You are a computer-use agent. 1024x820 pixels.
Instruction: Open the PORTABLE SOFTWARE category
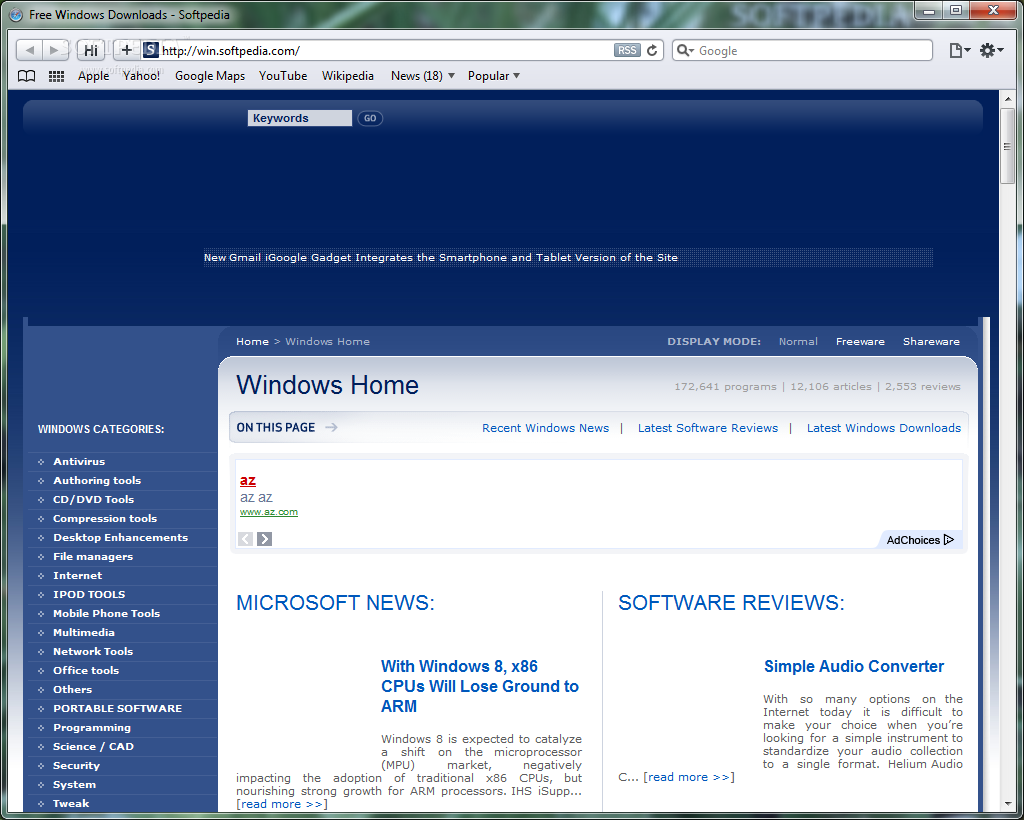click(118, 708)
